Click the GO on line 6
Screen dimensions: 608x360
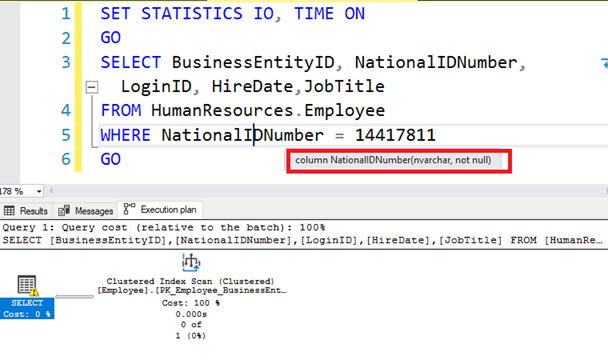[111, 159]
